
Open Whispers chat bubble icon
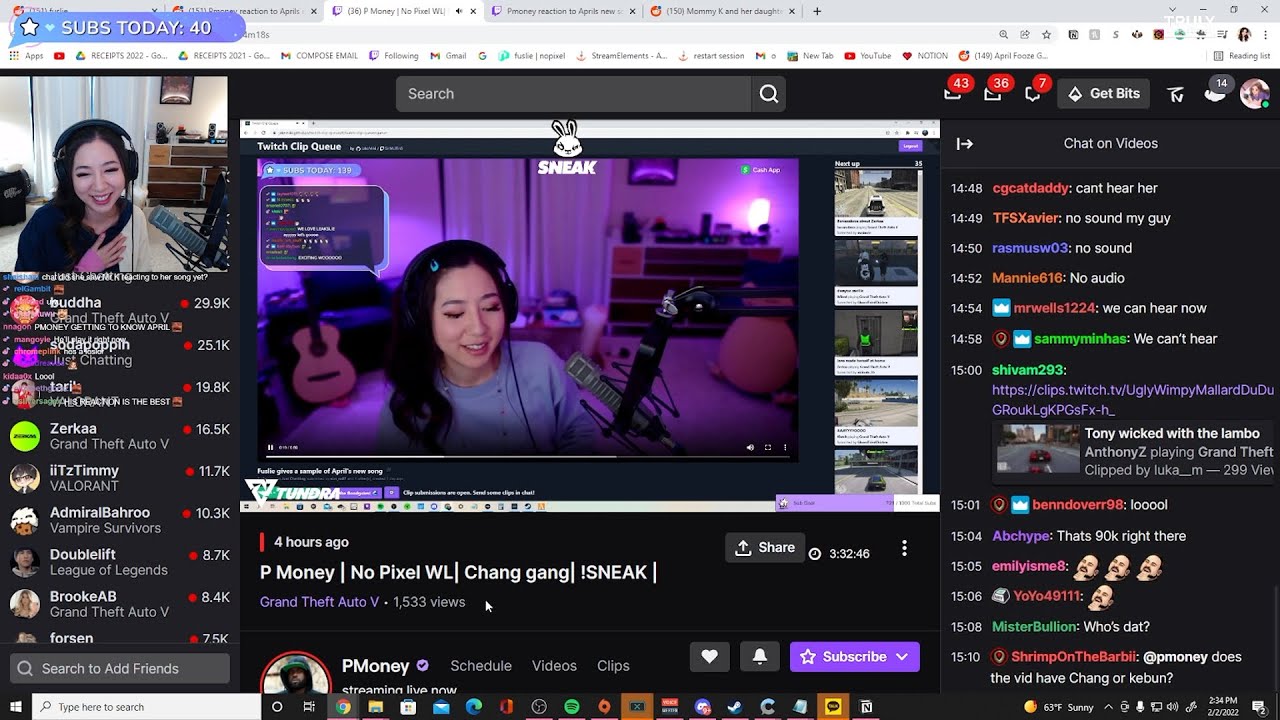point(1033,93)
